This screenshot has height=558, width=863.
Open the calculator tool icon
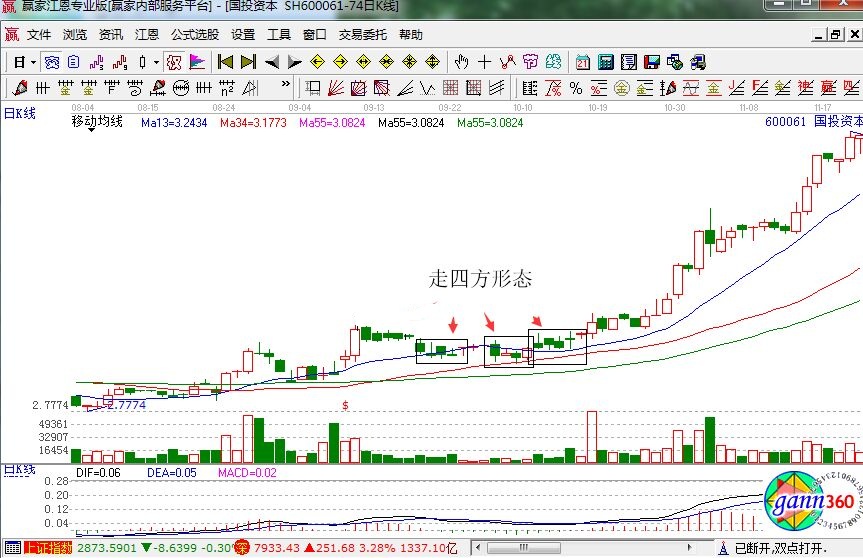tap(604, 62)
